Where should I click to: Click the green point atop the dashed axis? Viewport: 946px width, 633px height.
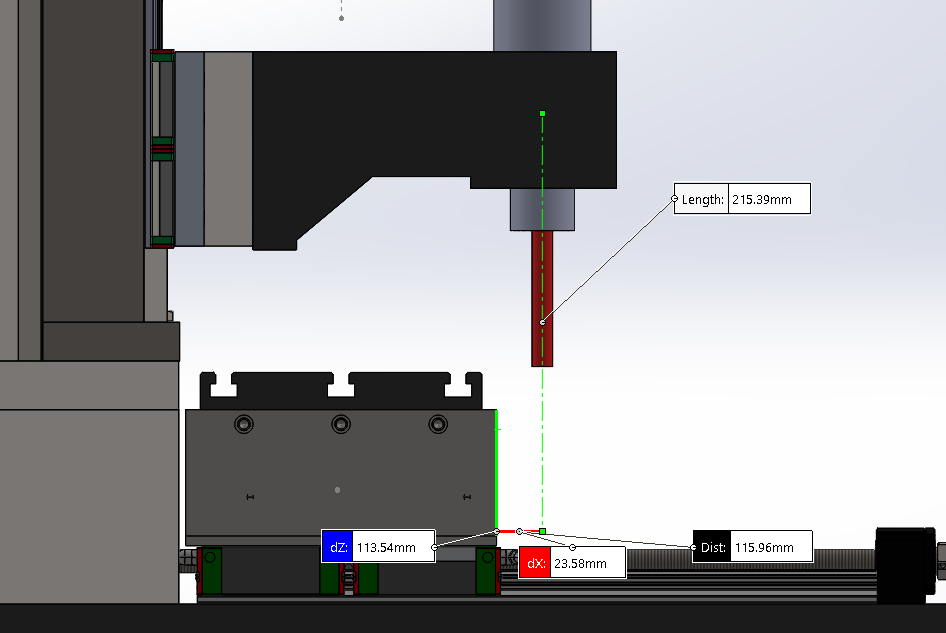[542, 114]
